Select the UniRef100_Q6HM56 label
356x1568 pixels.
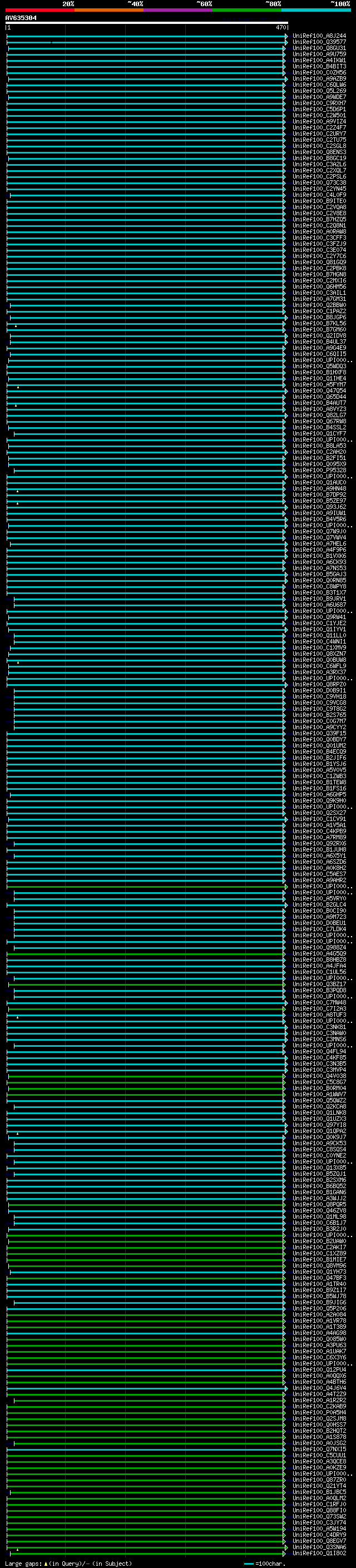click(319, 286)
